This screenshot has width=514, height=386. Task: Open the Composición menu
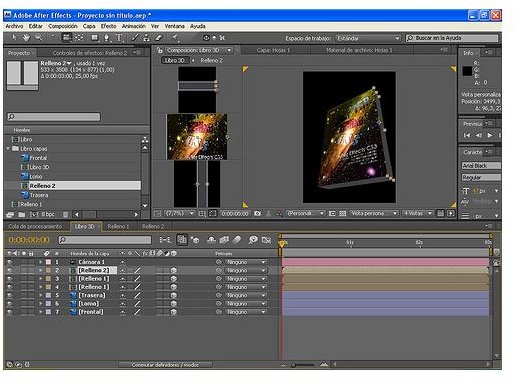(63, 26)
